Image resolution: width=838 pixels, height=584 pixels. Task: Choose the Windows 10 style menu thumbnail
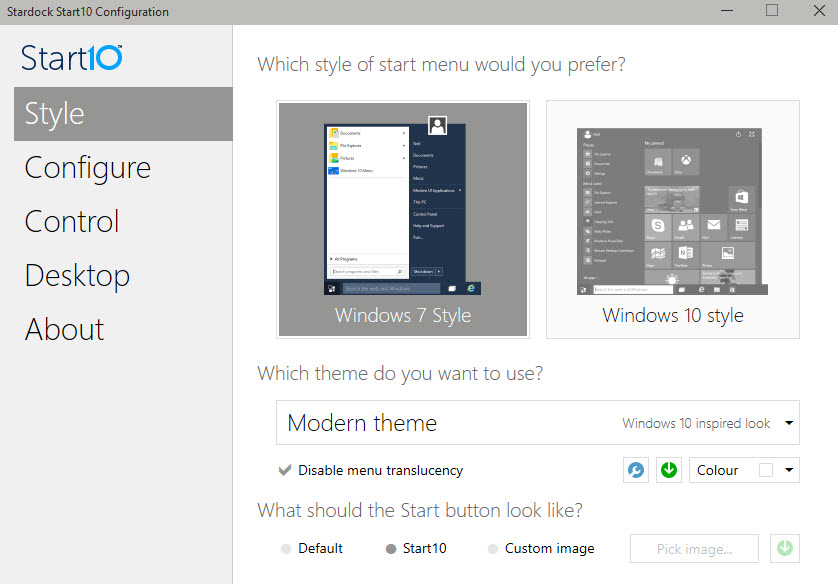(673, 219)
